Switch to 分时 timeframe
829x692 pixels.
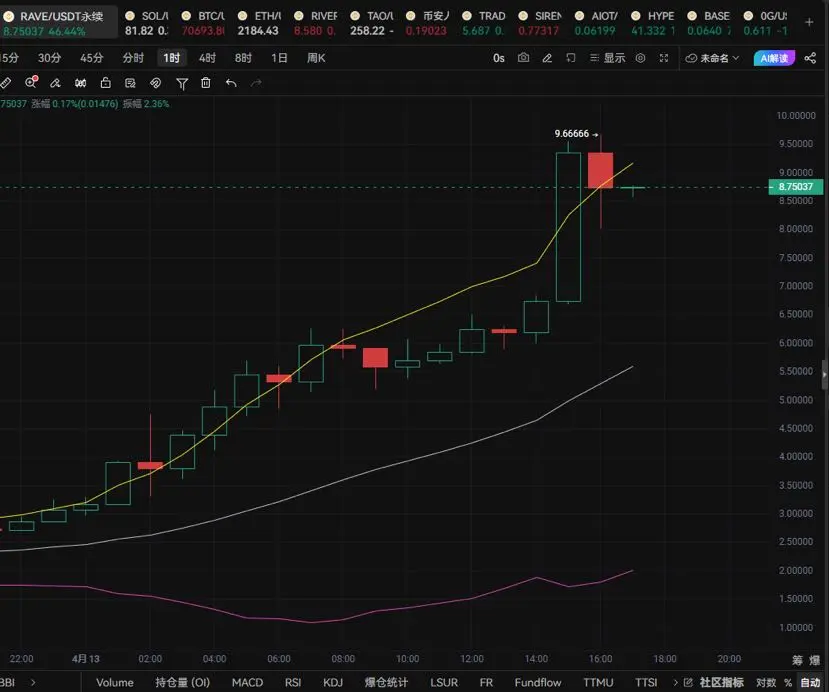click(133, 58)
